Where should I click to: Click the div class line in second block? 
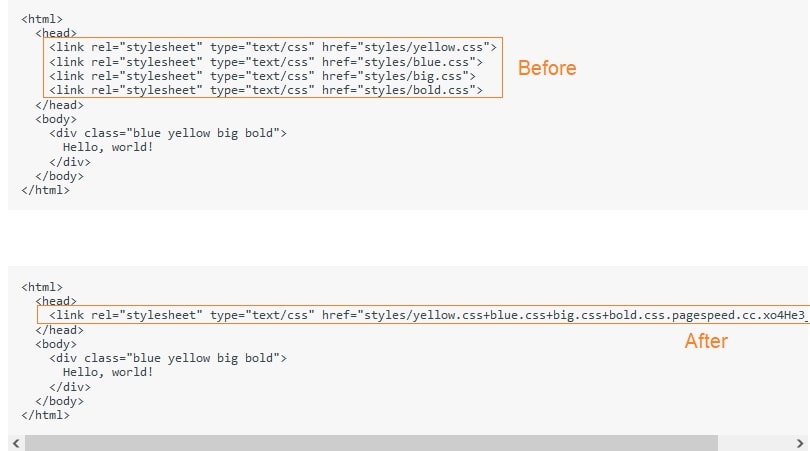[168, 358]
